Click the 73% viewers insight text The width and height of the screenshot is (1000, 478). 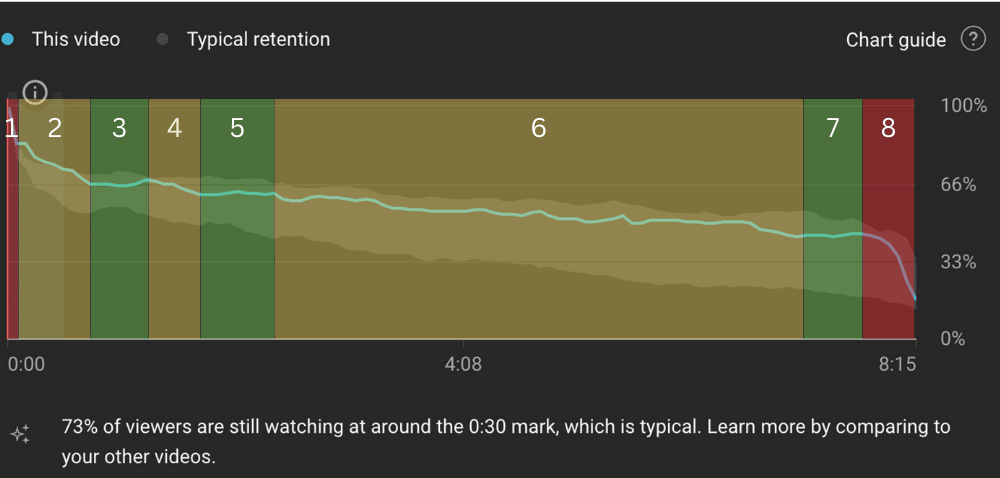click(x=506, y=442)
